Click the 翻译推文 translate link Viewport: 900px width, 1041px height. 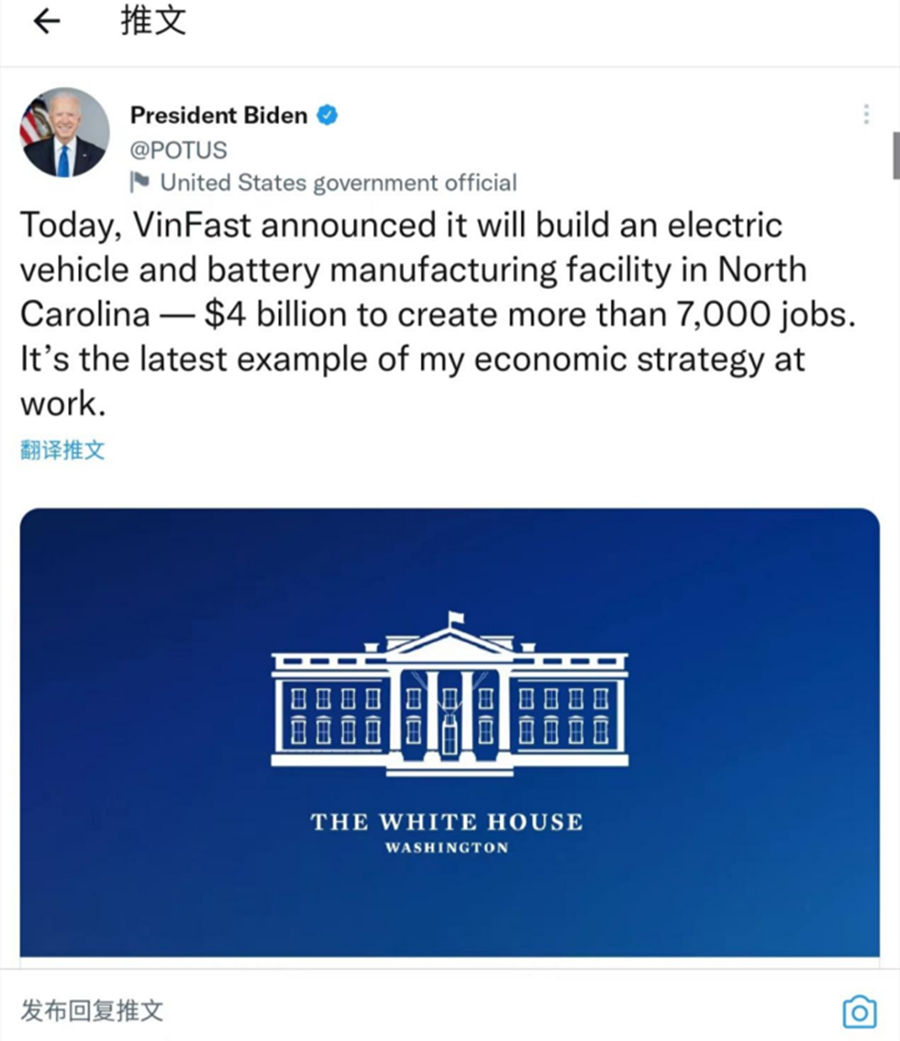point(62,449)
